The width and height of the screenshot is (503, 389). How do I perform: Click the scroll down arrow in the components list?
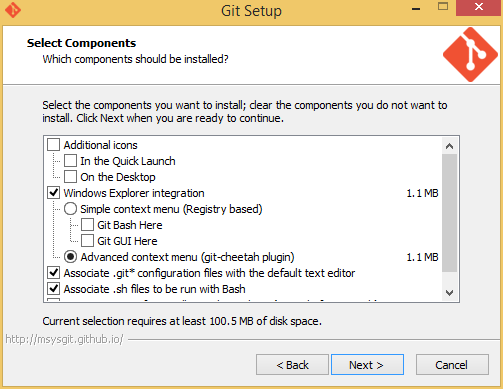point(449,293)
